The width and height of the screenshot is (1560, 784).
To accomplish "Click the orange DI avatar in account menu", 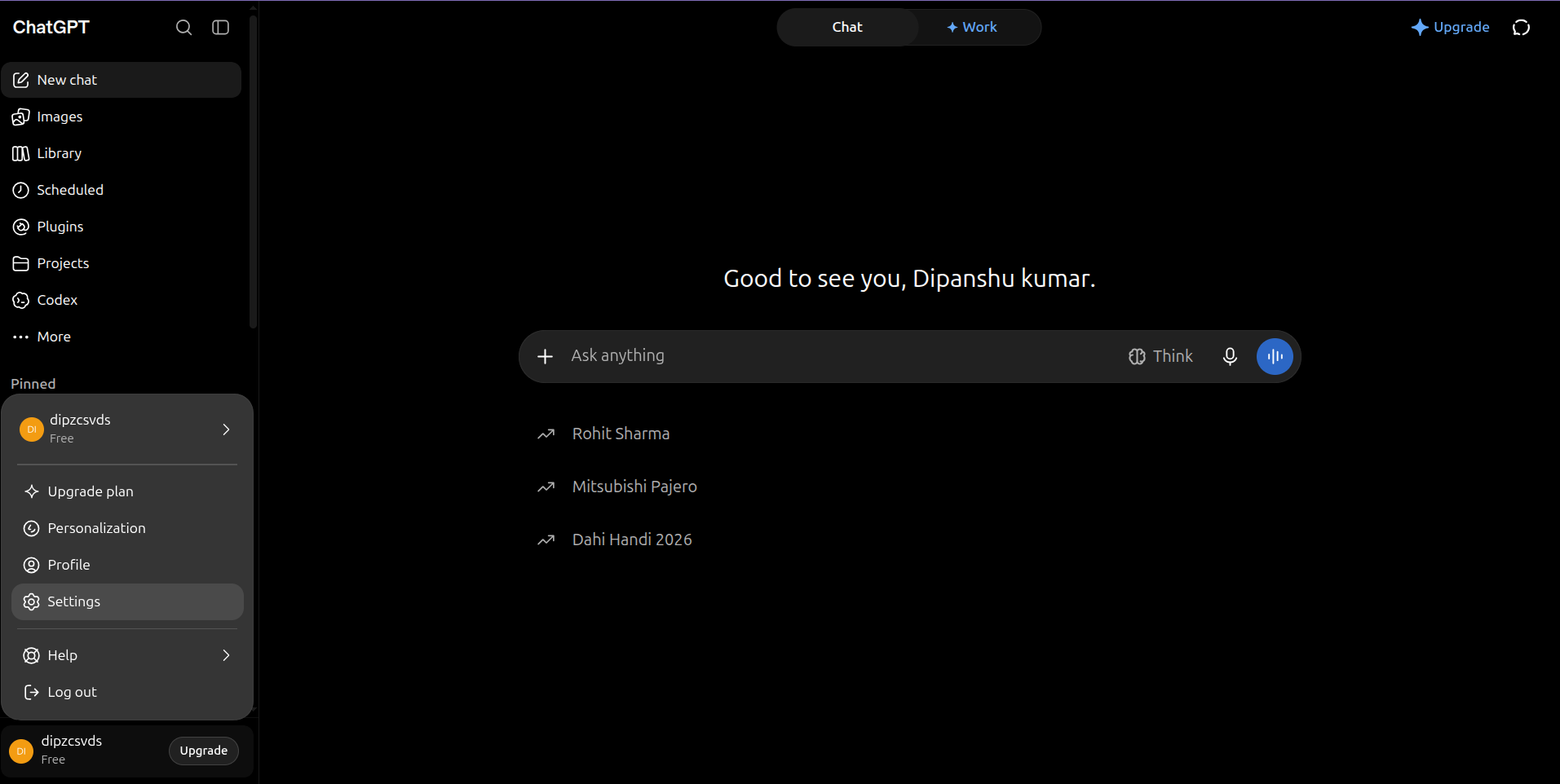I will (x=32, y=429).
